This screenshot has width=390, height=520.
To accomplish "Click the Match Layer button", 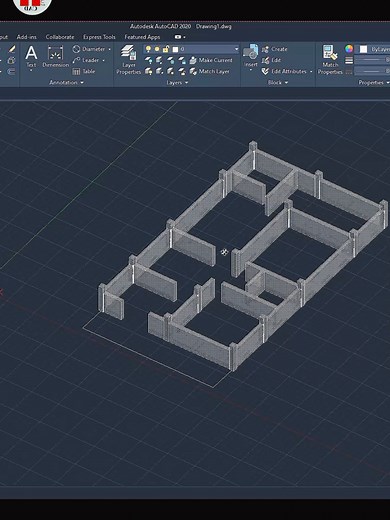I will point(210,71).
